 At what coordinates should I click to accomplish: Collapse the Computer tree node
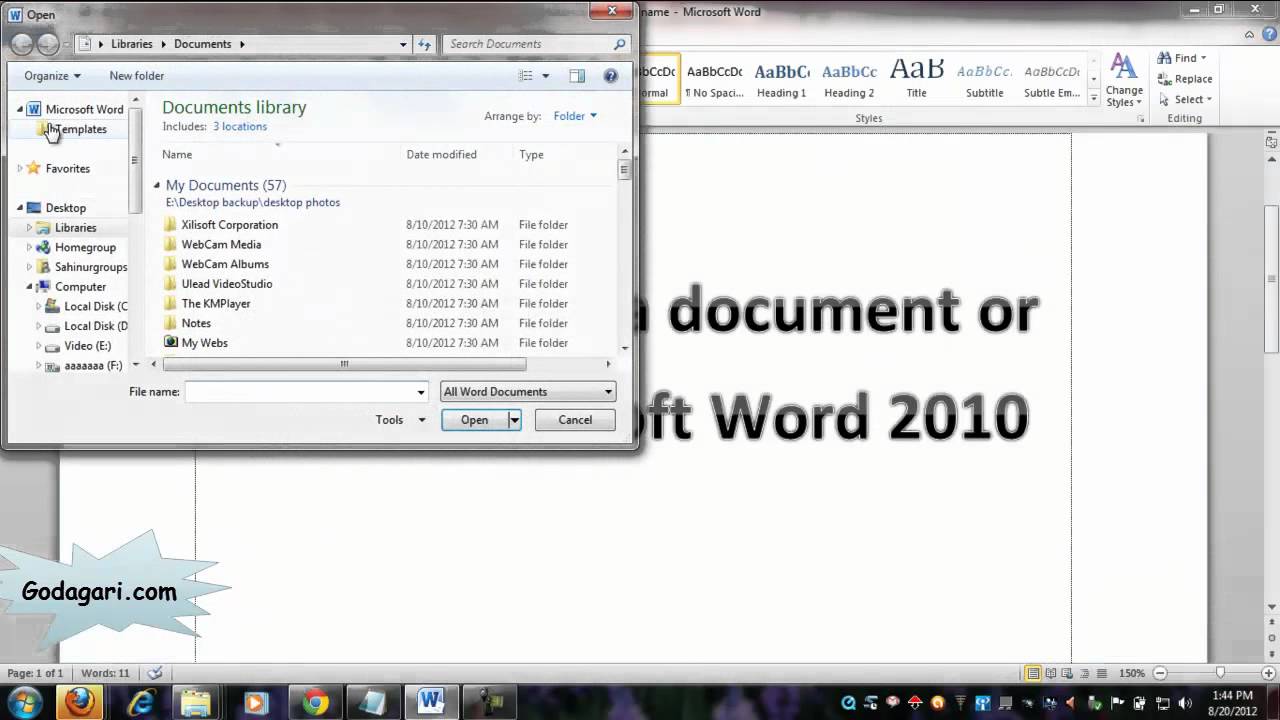(x=30, y=287)
